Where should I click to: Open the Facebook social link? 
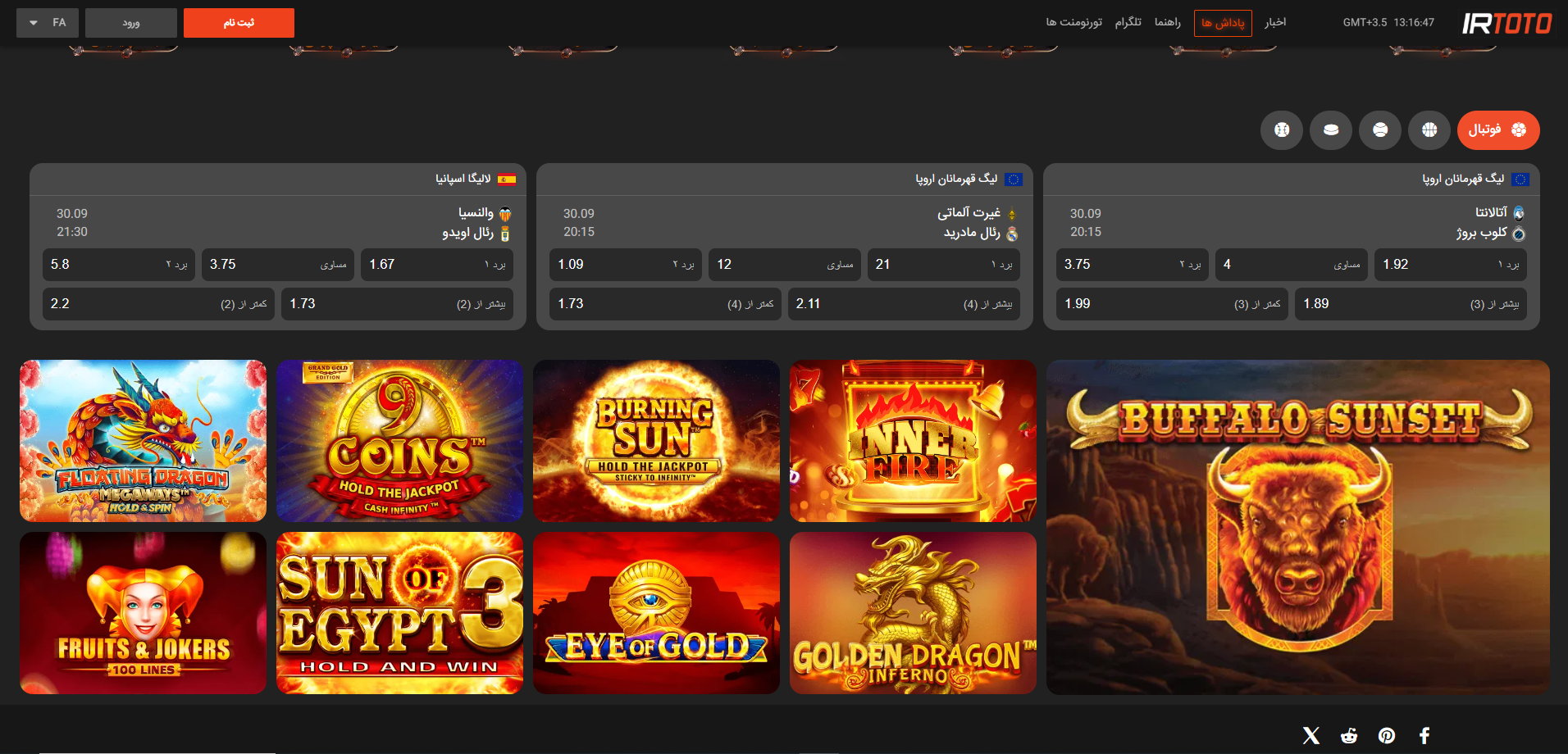[1424, 735]
